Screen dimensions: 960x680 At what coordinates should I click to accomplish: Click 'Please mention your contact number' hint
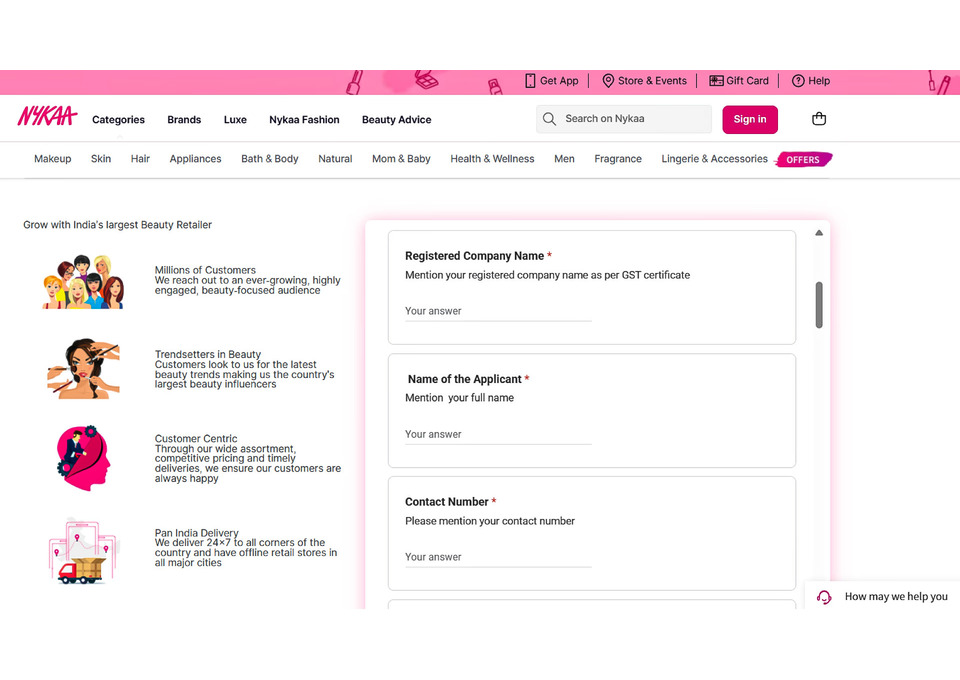click(490, 521)
